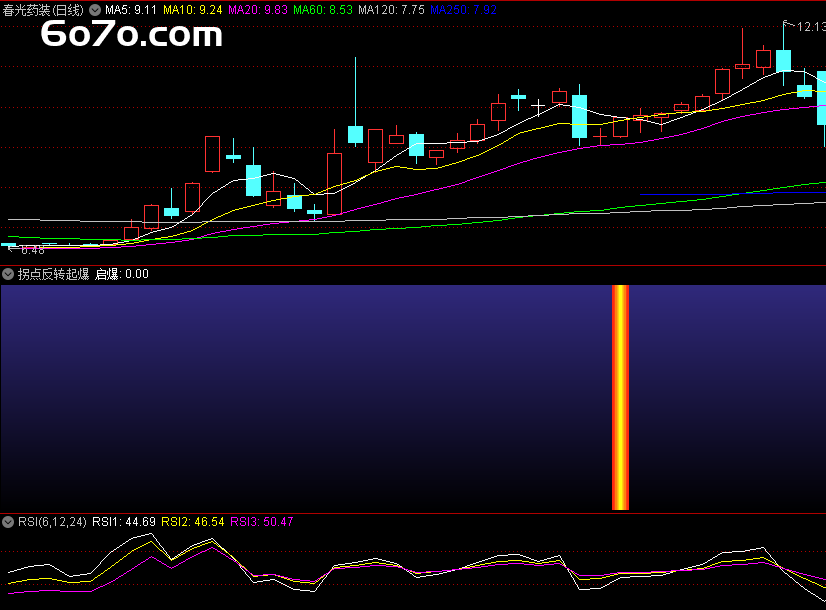
Task: Select the MA60: 8.53 label
Action: pyautogui.click(x=323, y=10)
